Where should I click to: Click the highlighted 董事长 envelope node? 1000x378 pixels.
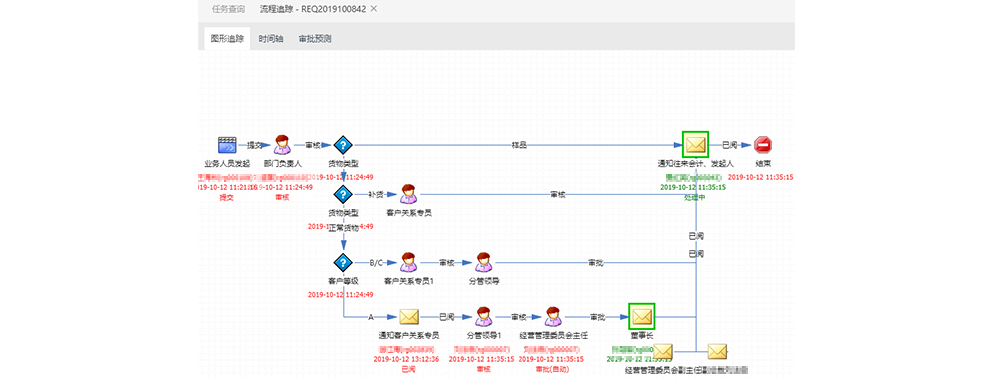642,316
